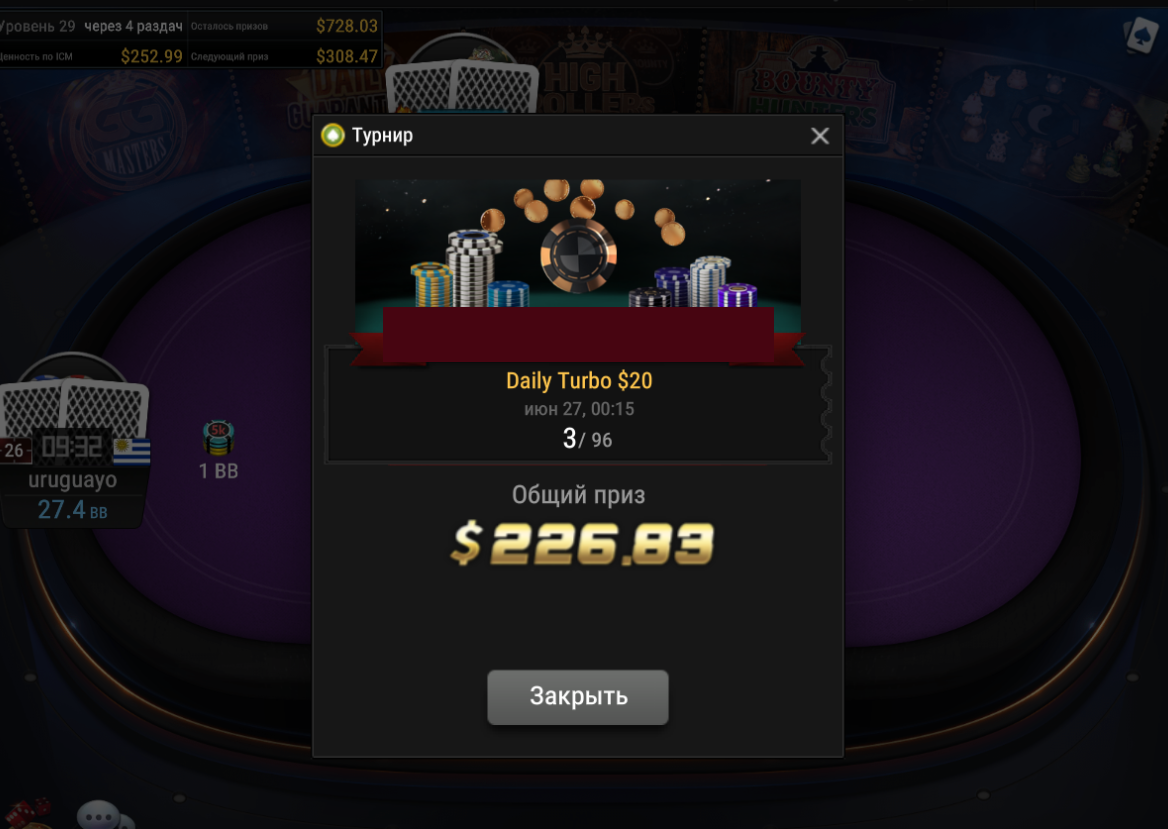This screenshot has height=829, width=1168.
Task: Click the Закрыть button
Action: (577, 696)
